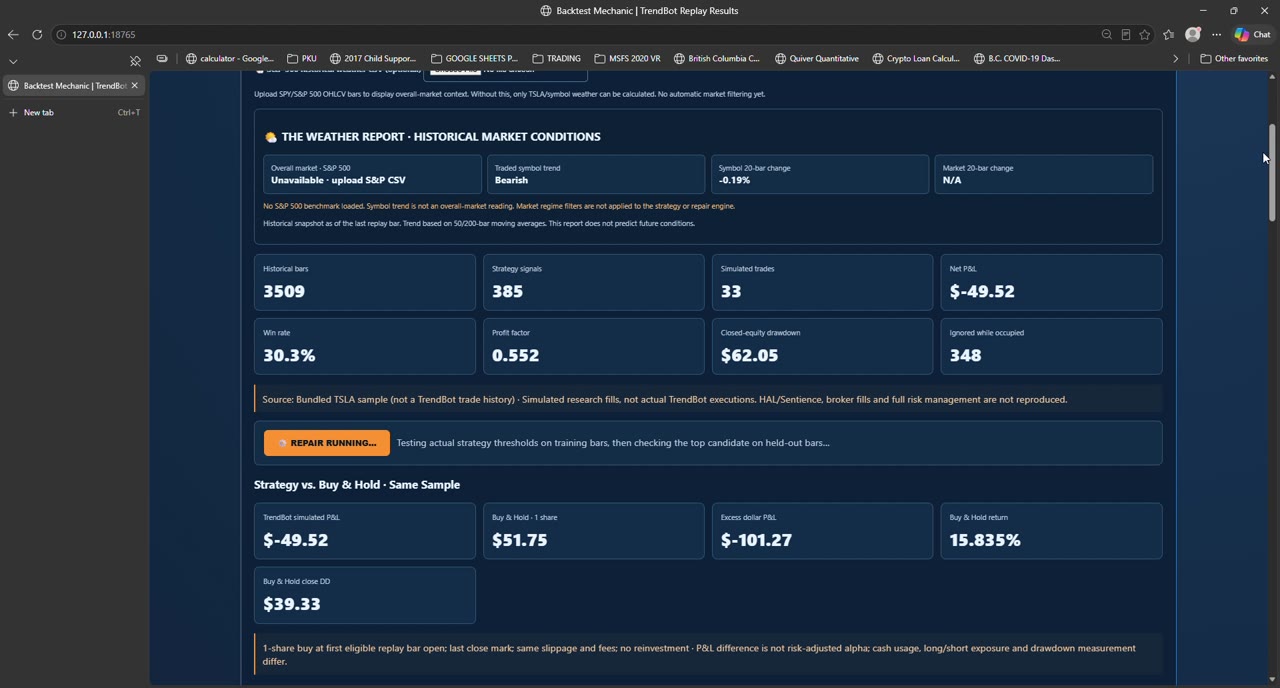Viewport: 1280px width, 688px height.
Task: Select the Excess dollar P&L $-101.27 value
Action: click(756, 540)
